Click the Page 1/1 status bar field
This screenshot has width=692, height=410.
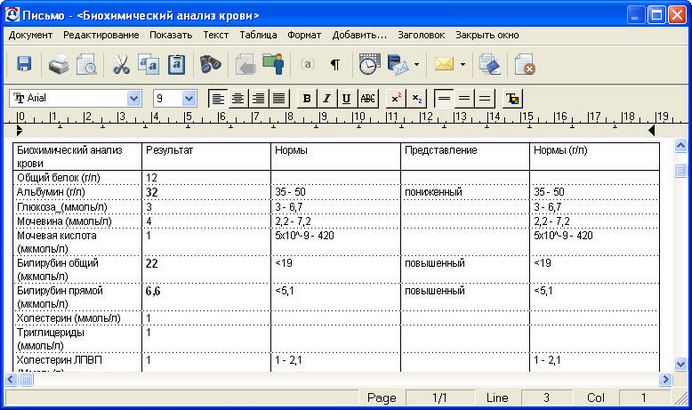click(440, 398)
